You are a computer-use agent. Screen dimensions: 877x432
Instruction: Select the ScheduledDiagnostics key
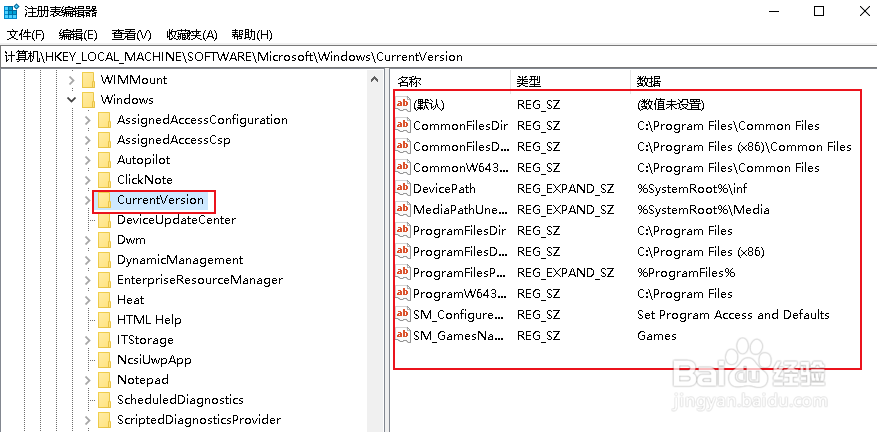[x=180, y=400]
